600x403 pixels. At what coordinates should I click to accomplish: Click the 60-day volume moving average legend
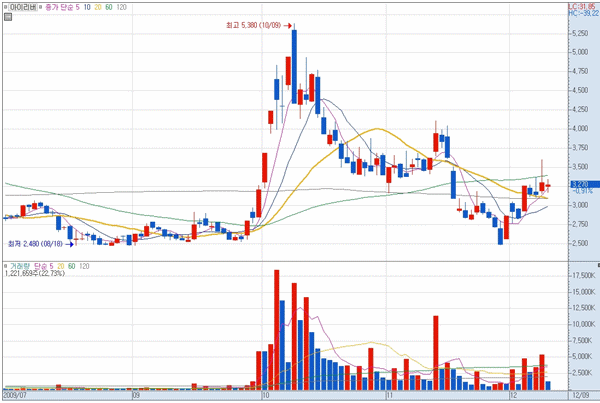[x=72, y=266]
